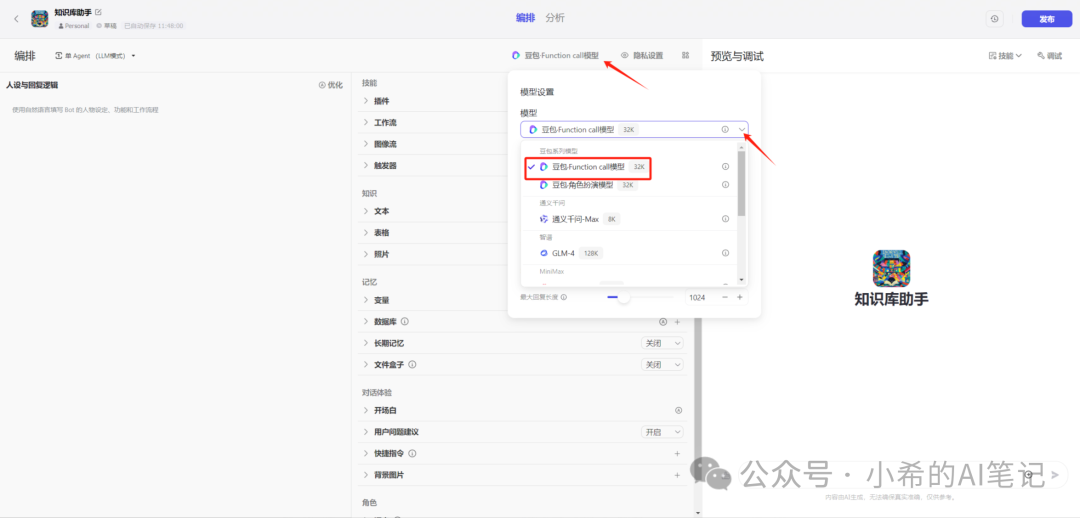Viewport: 1080px width, 518px height.
Task: Switch to the 编排 tab
Action: tap(526, 18)
